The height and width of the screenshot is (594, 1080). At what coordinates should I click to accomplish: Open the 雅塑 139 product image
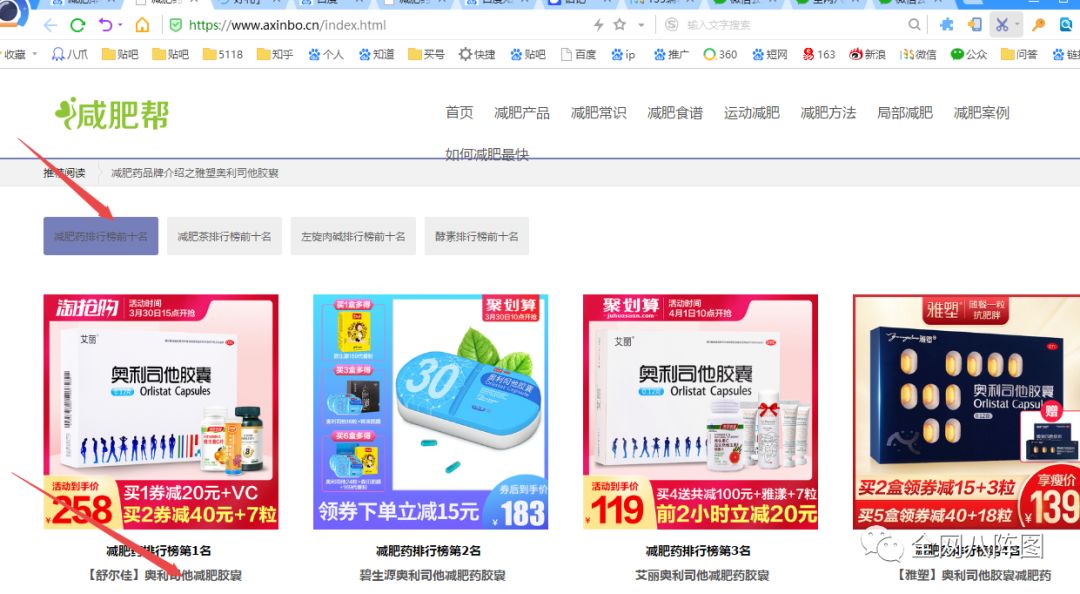point(966,412)
